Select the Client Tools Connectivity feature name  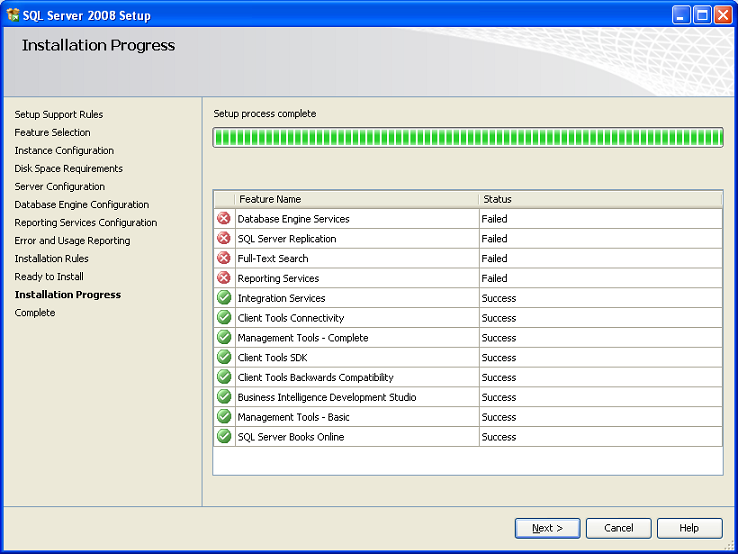291,318
